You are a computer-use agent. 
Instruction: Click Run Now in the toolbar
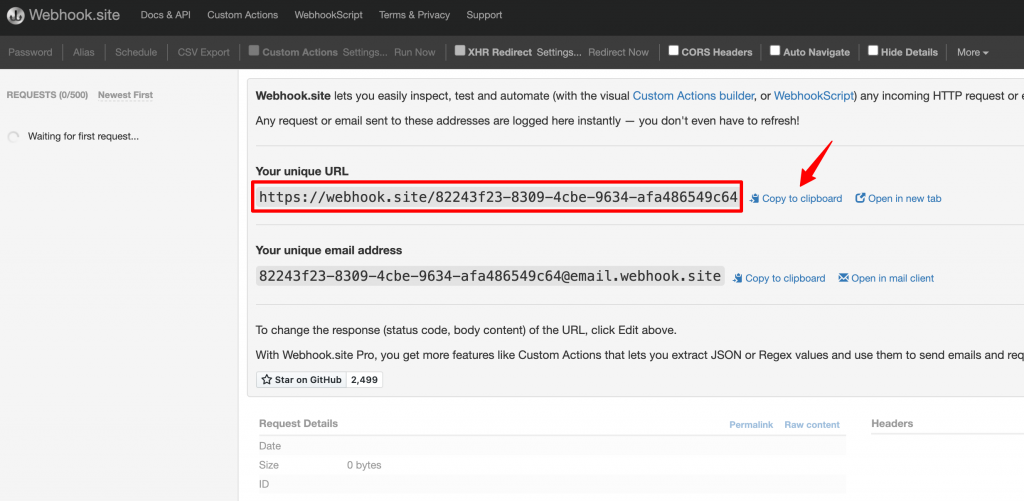coord(415,52)
